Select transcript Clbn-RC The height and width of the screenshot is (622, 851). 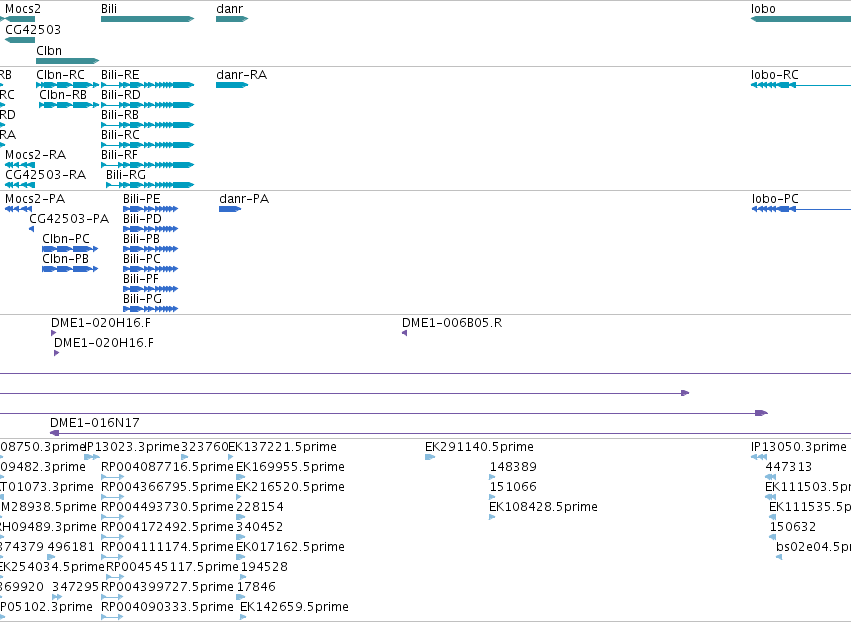tap(68, 85)
